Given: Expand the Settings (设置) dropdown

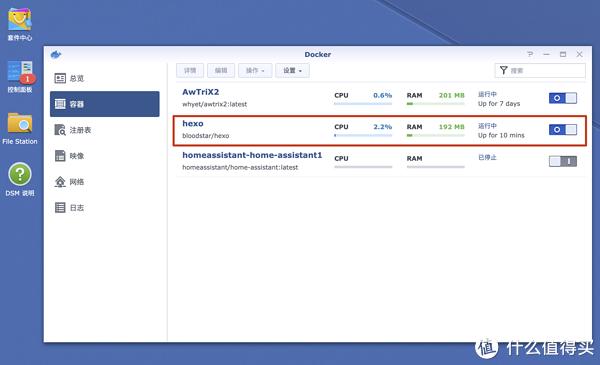Looking at the screenshot, I should coord(292,70).
